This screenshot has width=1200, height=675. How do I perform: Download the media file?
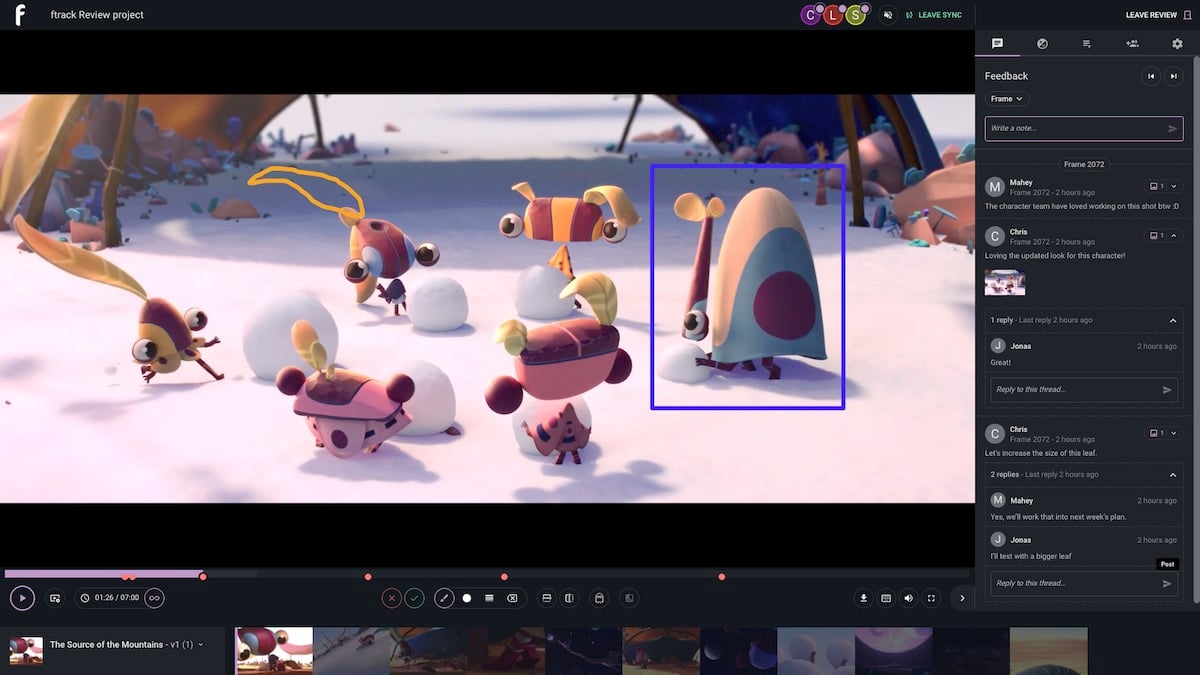(x=864, y=598)
